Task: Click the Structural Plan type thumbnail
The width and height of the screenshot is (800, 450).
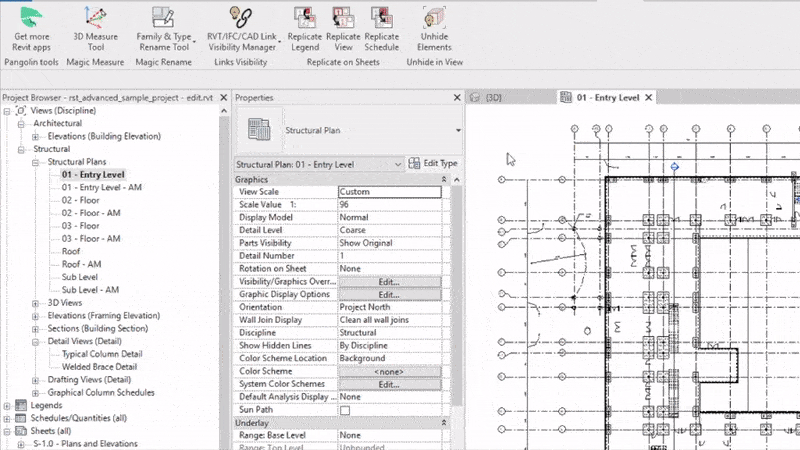Action: click(259, 130)
